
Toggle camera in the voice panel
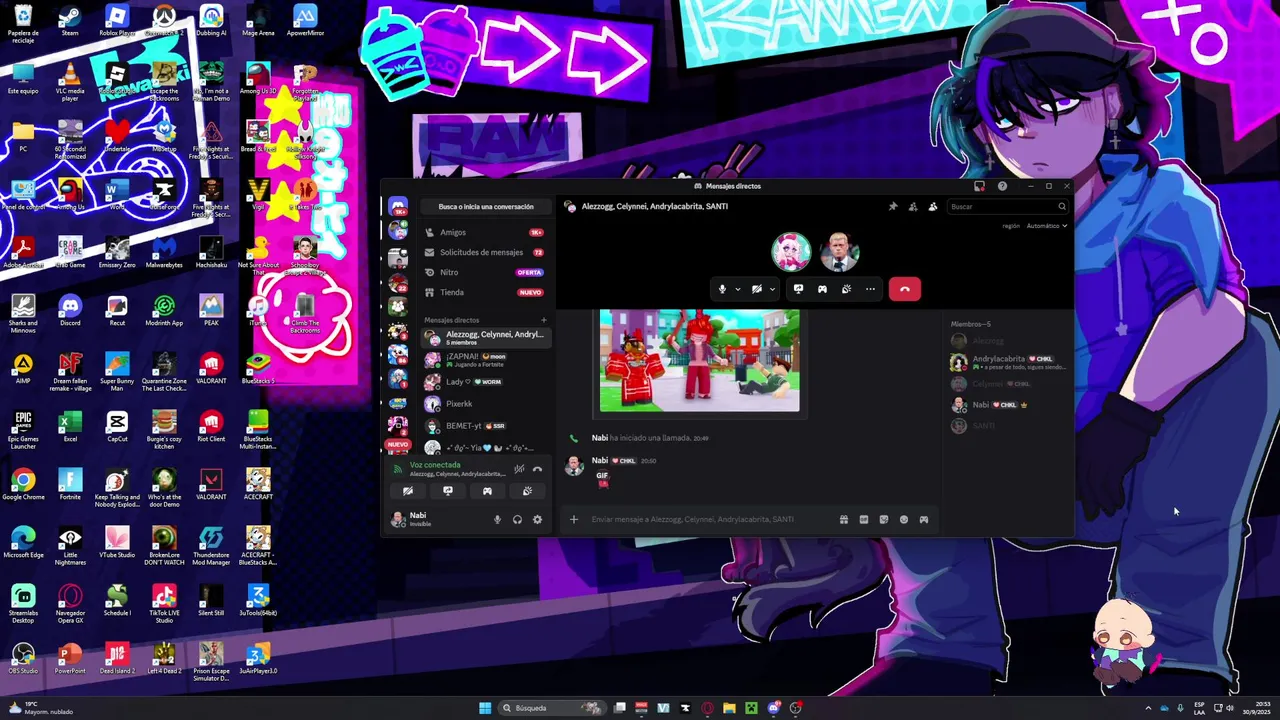point(407,491)
